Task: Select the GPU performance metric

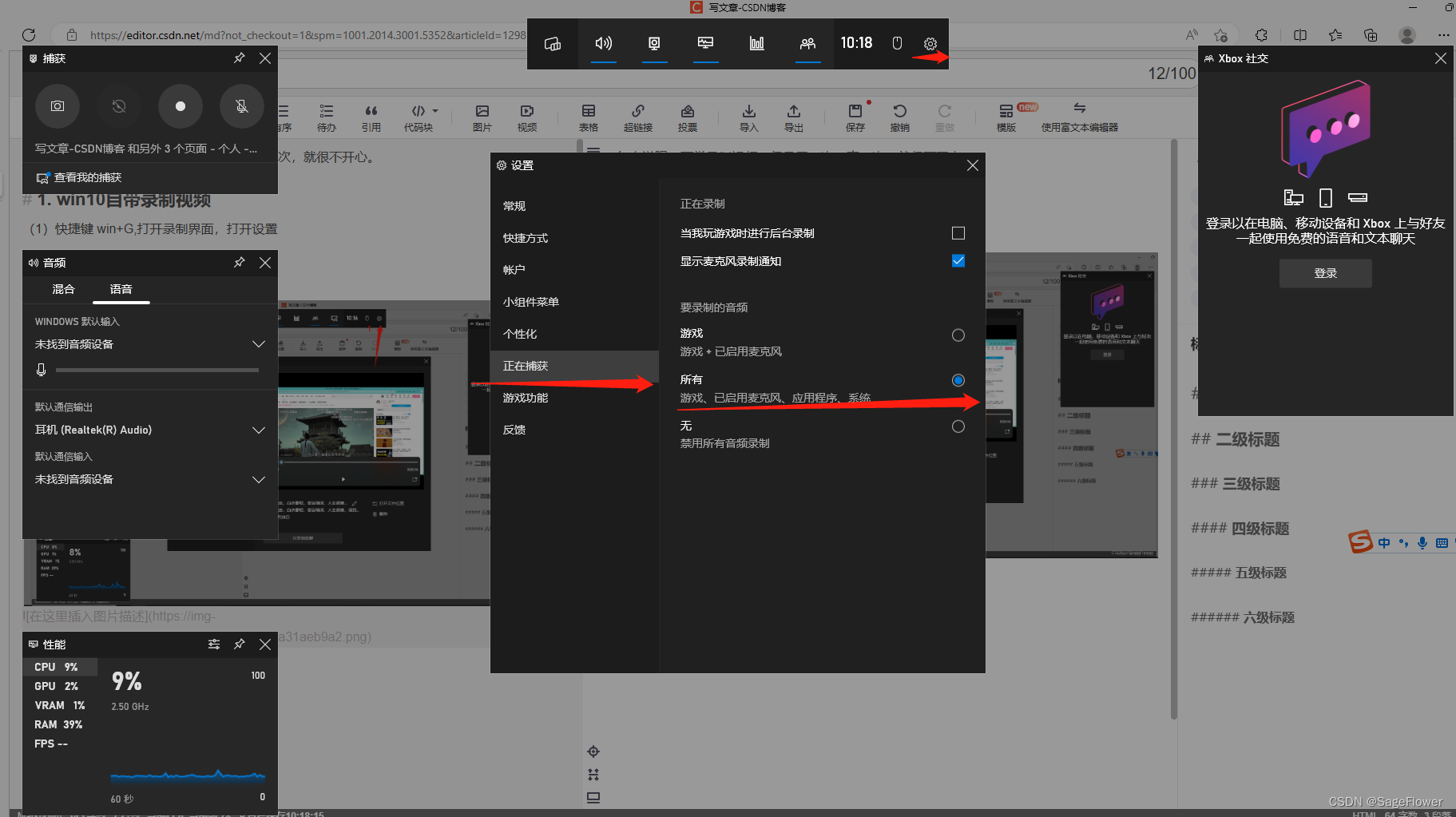Action: 61,686
